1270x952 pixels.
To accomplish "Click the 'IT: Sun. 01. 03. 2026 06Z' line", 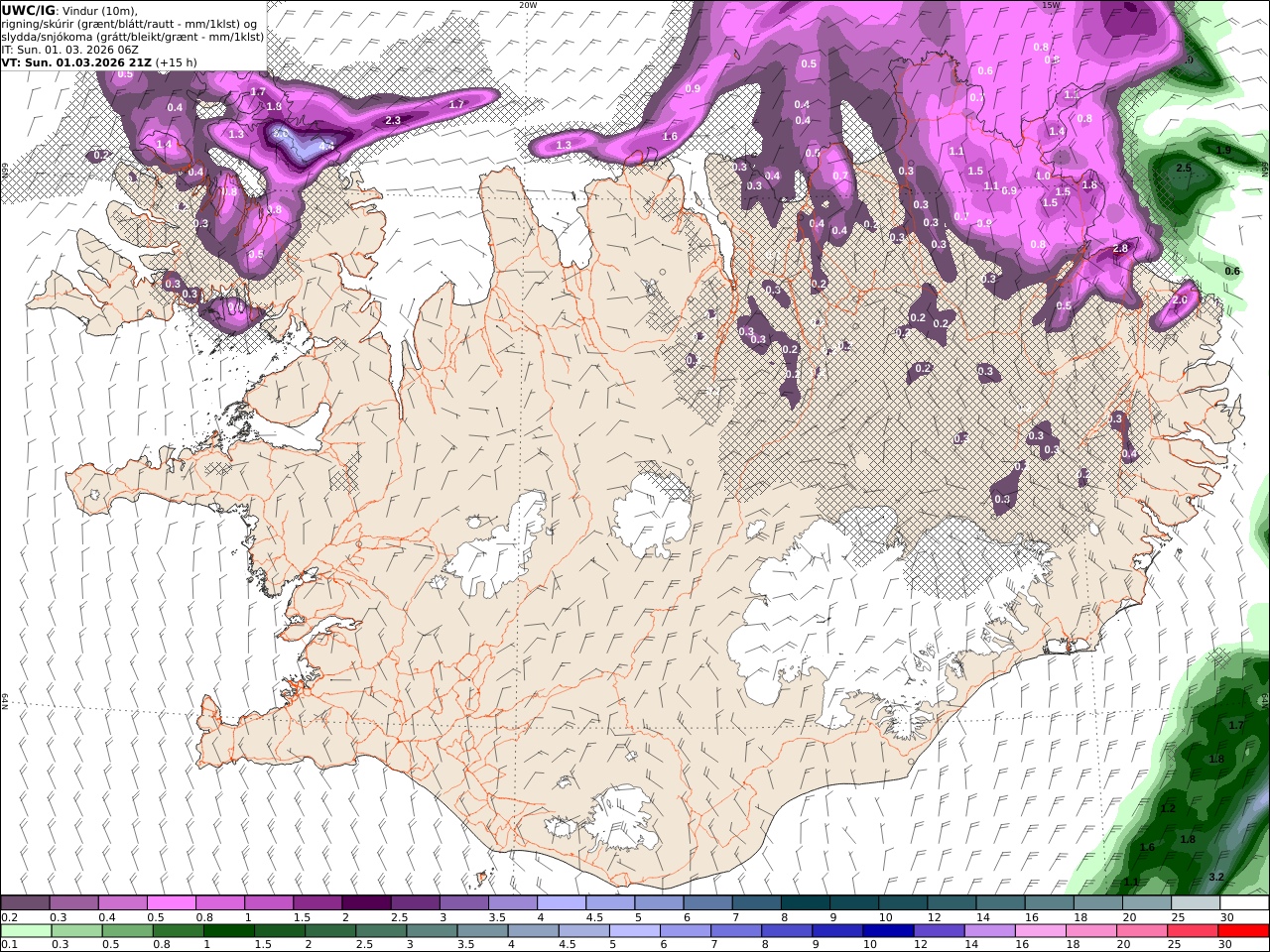I will point(69,50).
